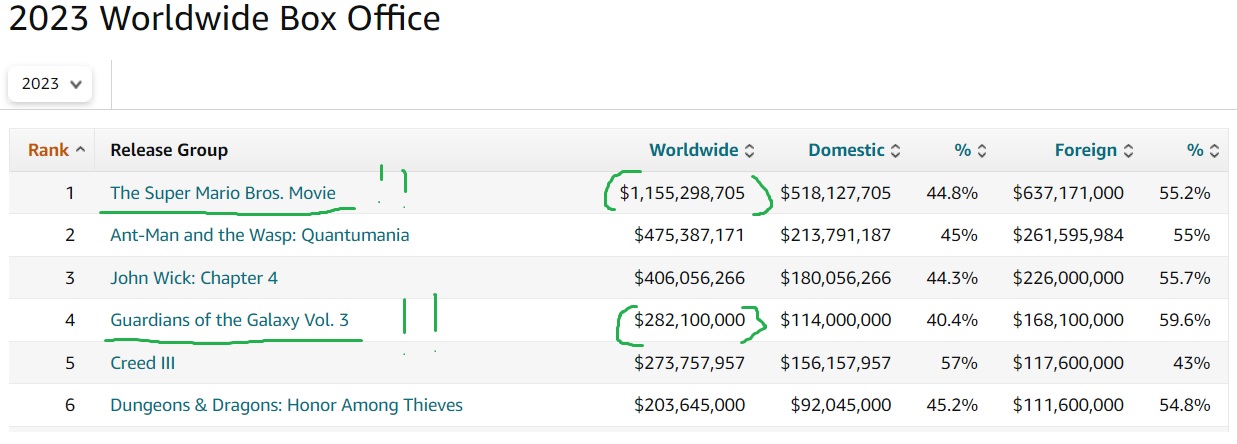The image size is (1237, 444).
Task: Open The Super Mario Bros. Movie link
Action: 223,193
